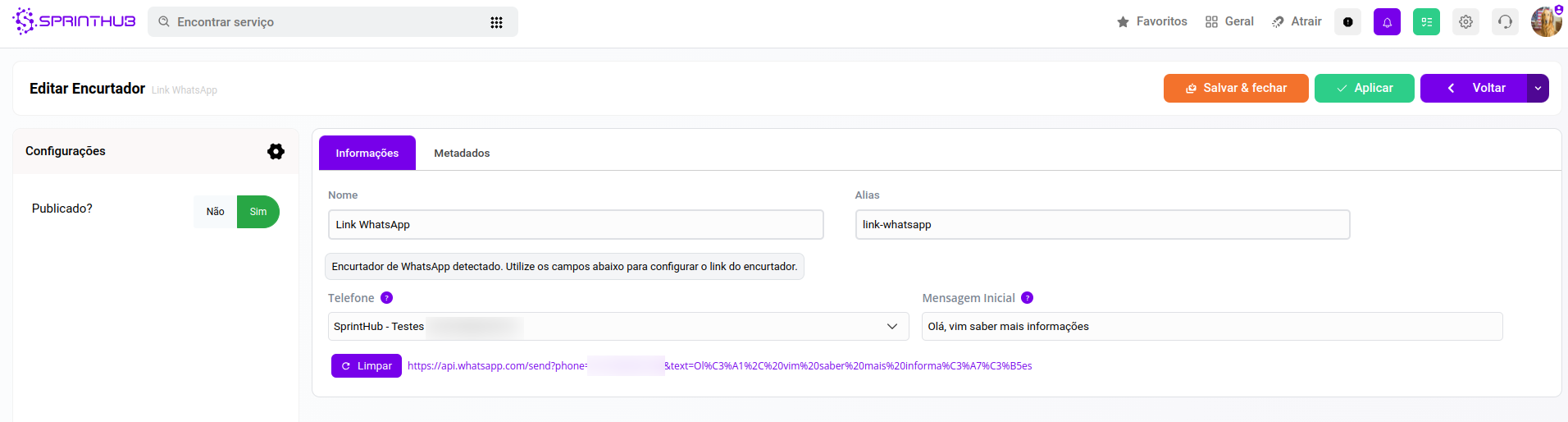Click the SprintHub logo
The height and width of the screenshot is (422, 1568).
click(75, 21)
